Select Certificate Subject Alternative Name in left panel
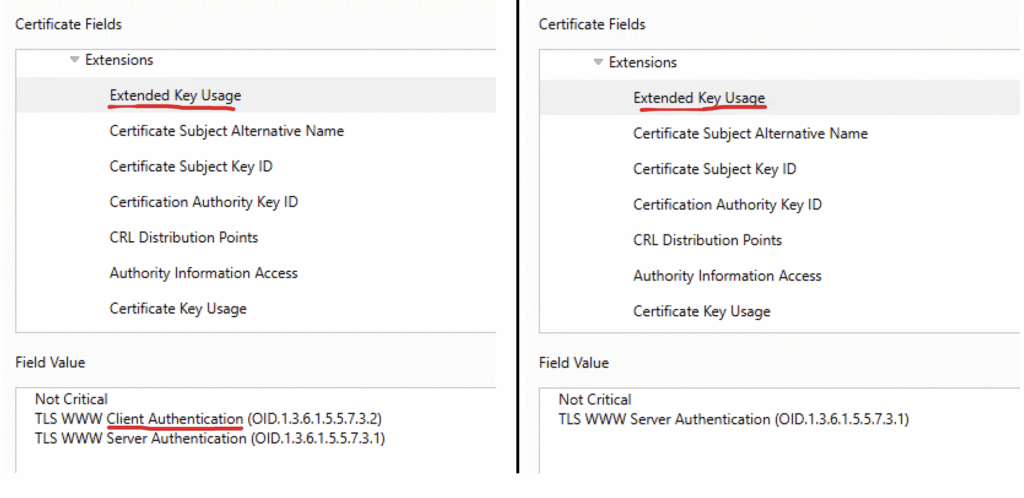The height and width of the screenshot is (498, 1024). (227, 131)
